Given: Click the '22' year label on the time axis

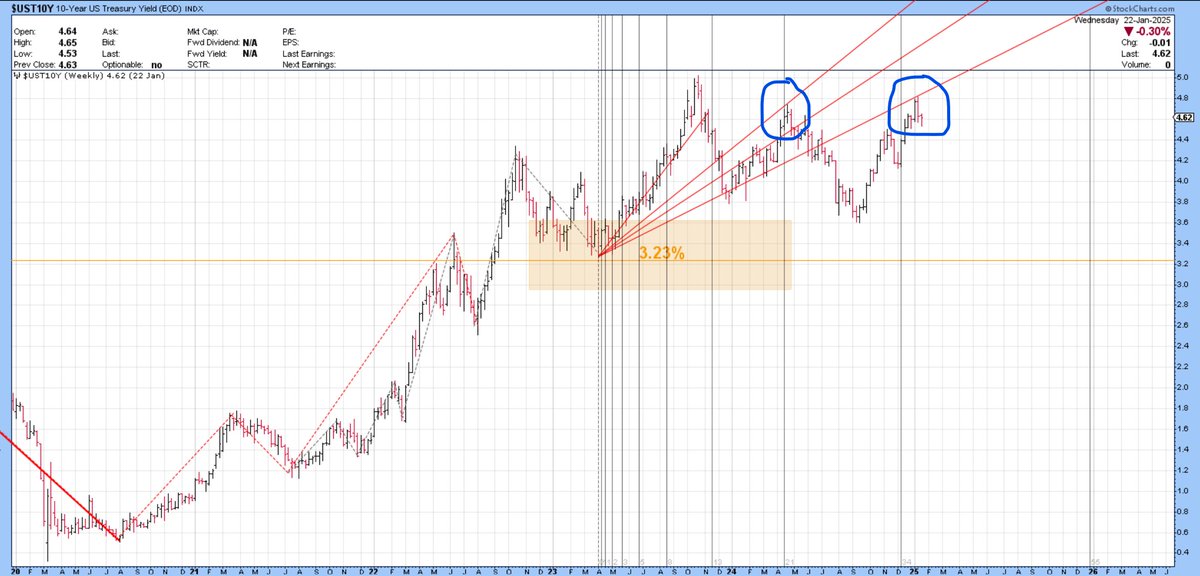Looking at the screenshot, I should click(x=374, y=571).
